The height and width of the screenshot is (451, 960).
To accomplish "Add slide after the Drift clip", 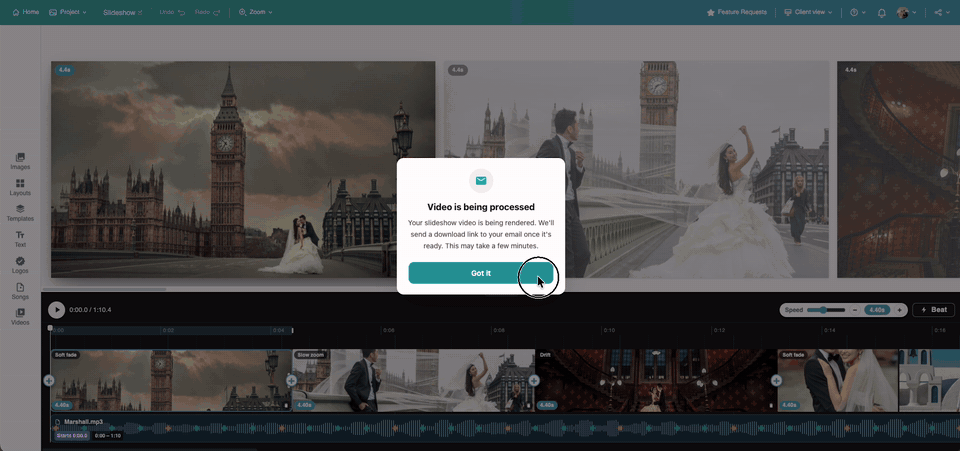I will 776,381.
